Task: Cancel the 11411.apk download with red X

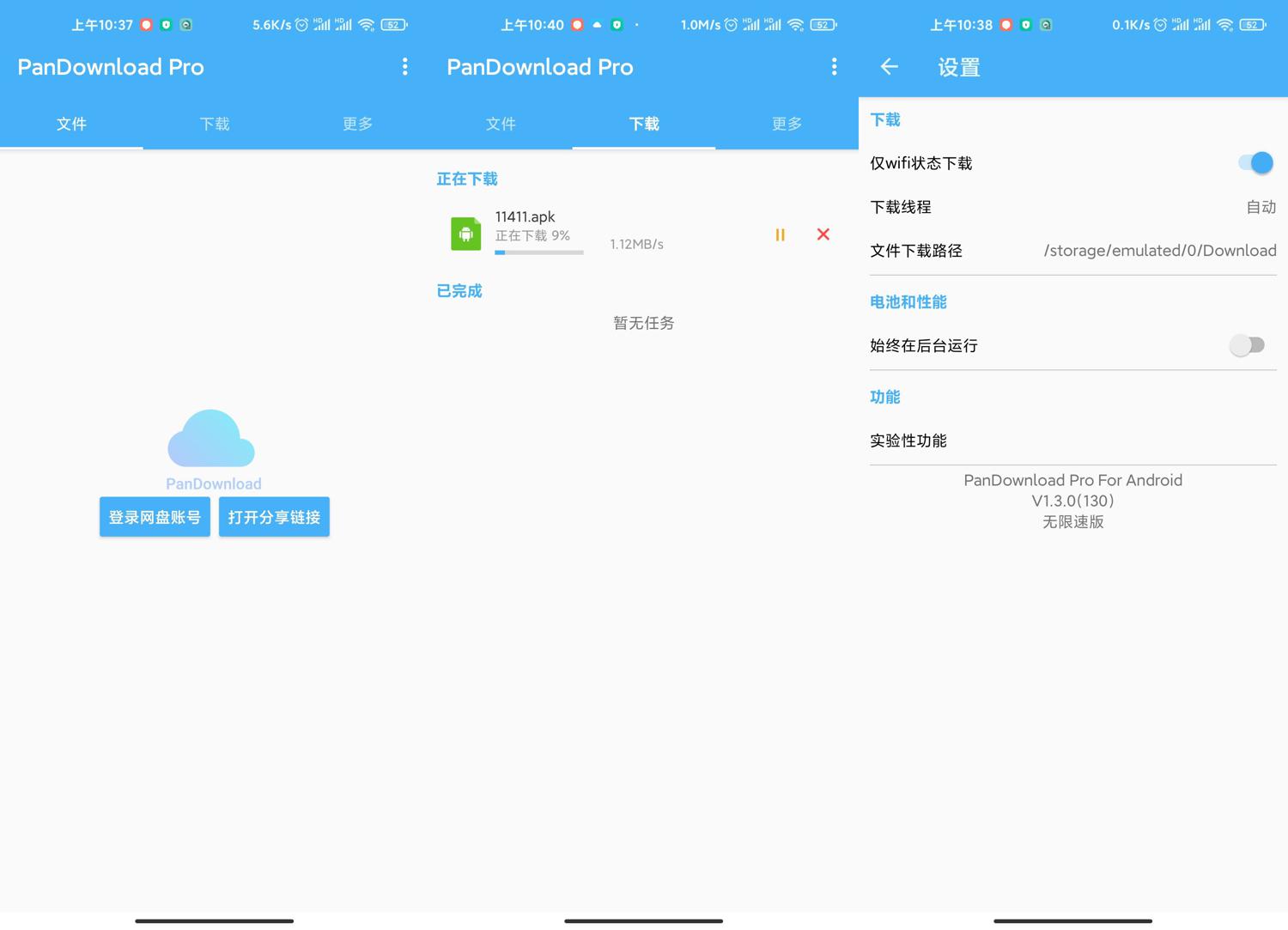Action: pos(823,234)
